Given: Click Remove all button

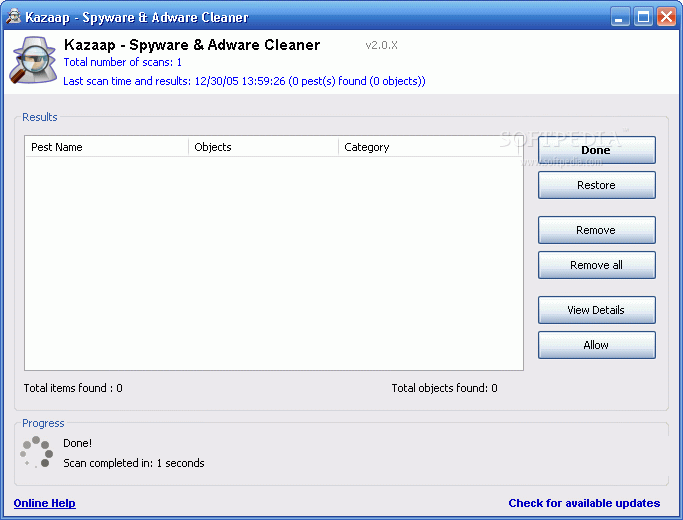Looking at the screenshot, I should [596, 265].
